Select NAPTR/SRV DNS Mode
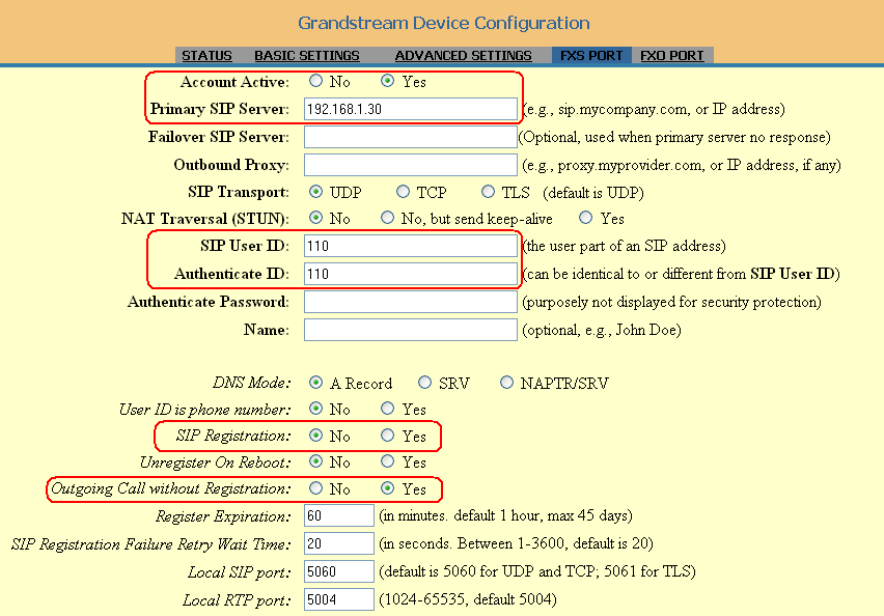This screenshot has width=884, height=616. coord(507,383)
